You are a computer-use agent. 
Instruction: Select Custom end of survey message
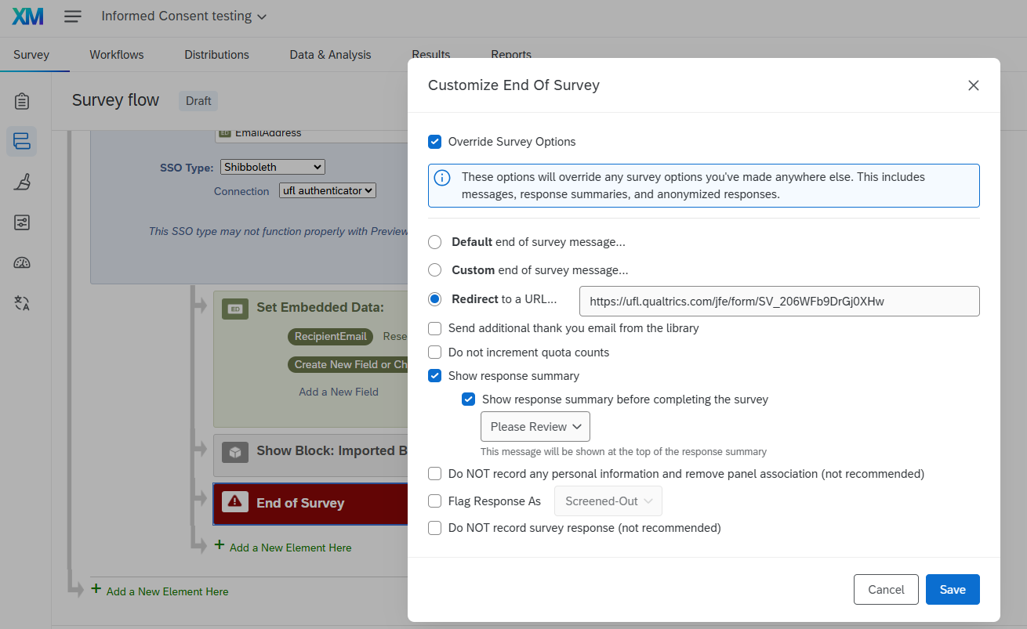[x=435, y=270]
